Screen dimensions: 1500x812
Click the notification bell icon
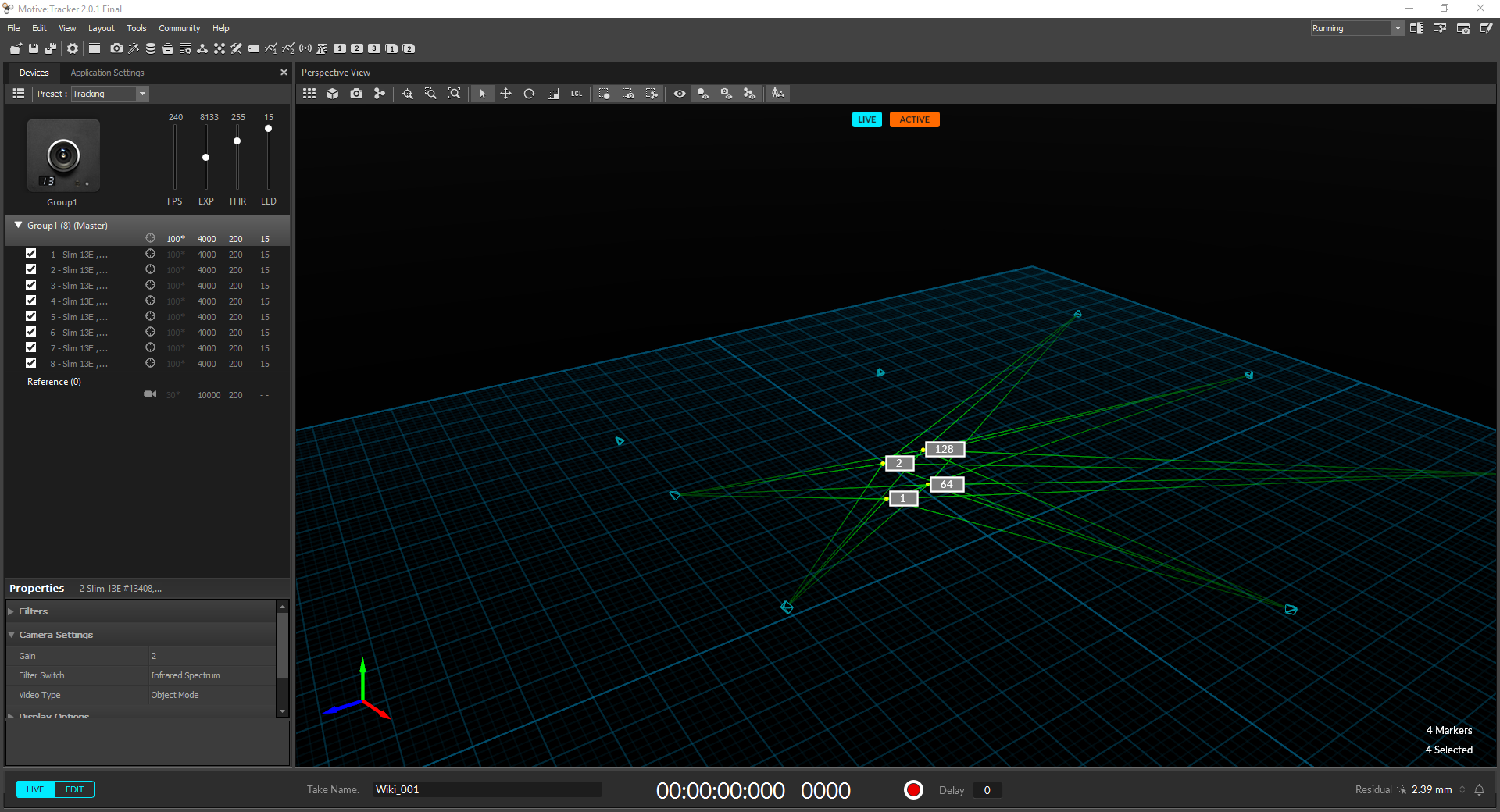click(1479, 790)
